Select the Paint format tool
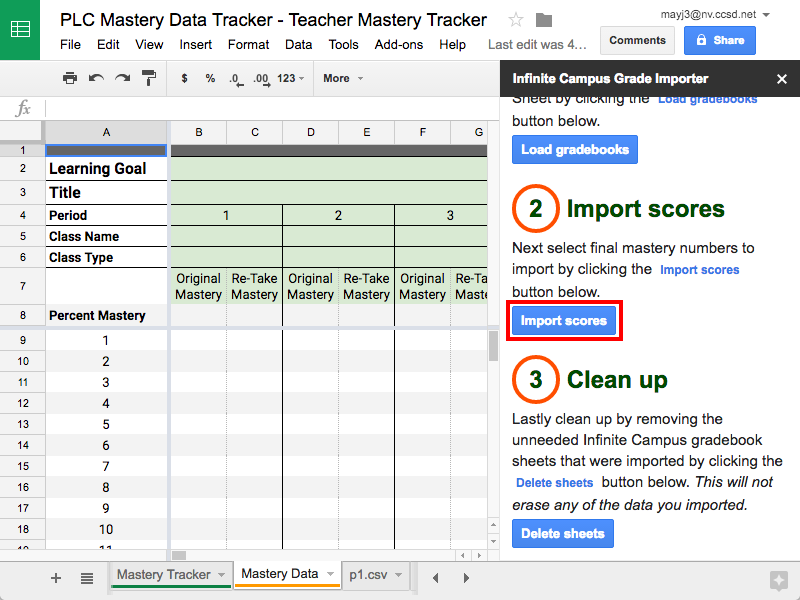This screenshot has height=600, width=800. tap(149, 78)
